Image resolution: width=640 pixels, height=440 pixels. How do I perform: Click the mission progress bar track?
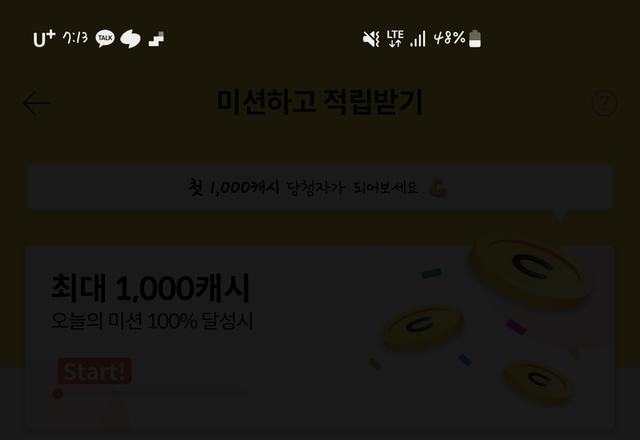click(x=150, y=394)
